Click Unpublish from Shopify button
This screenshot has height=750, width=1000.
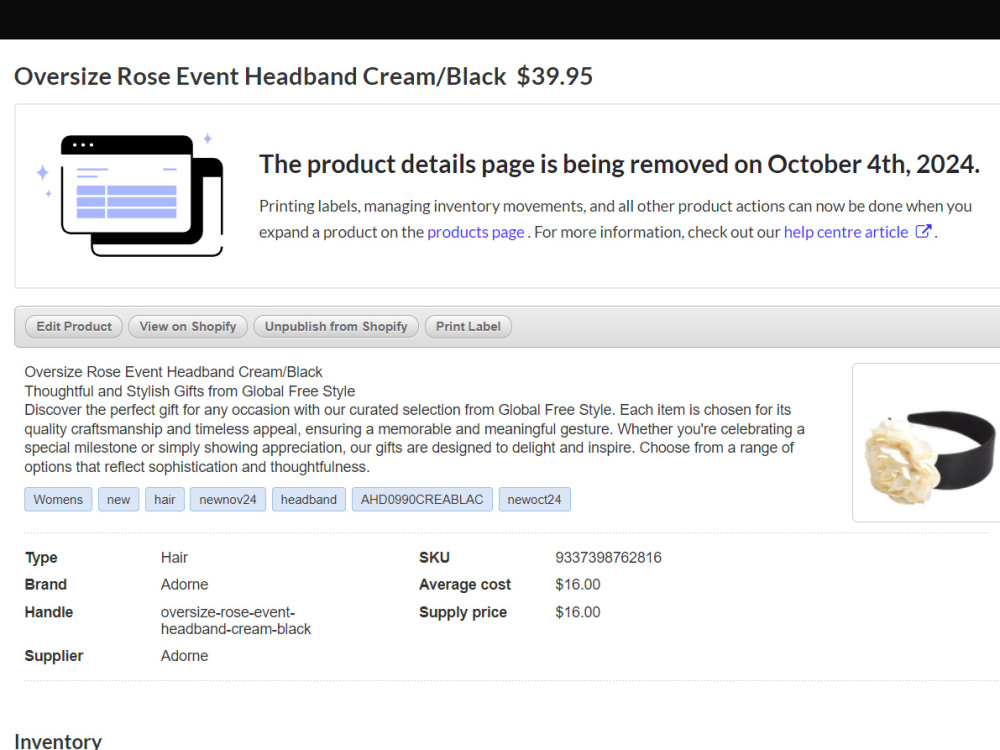(x=335, y=327)
